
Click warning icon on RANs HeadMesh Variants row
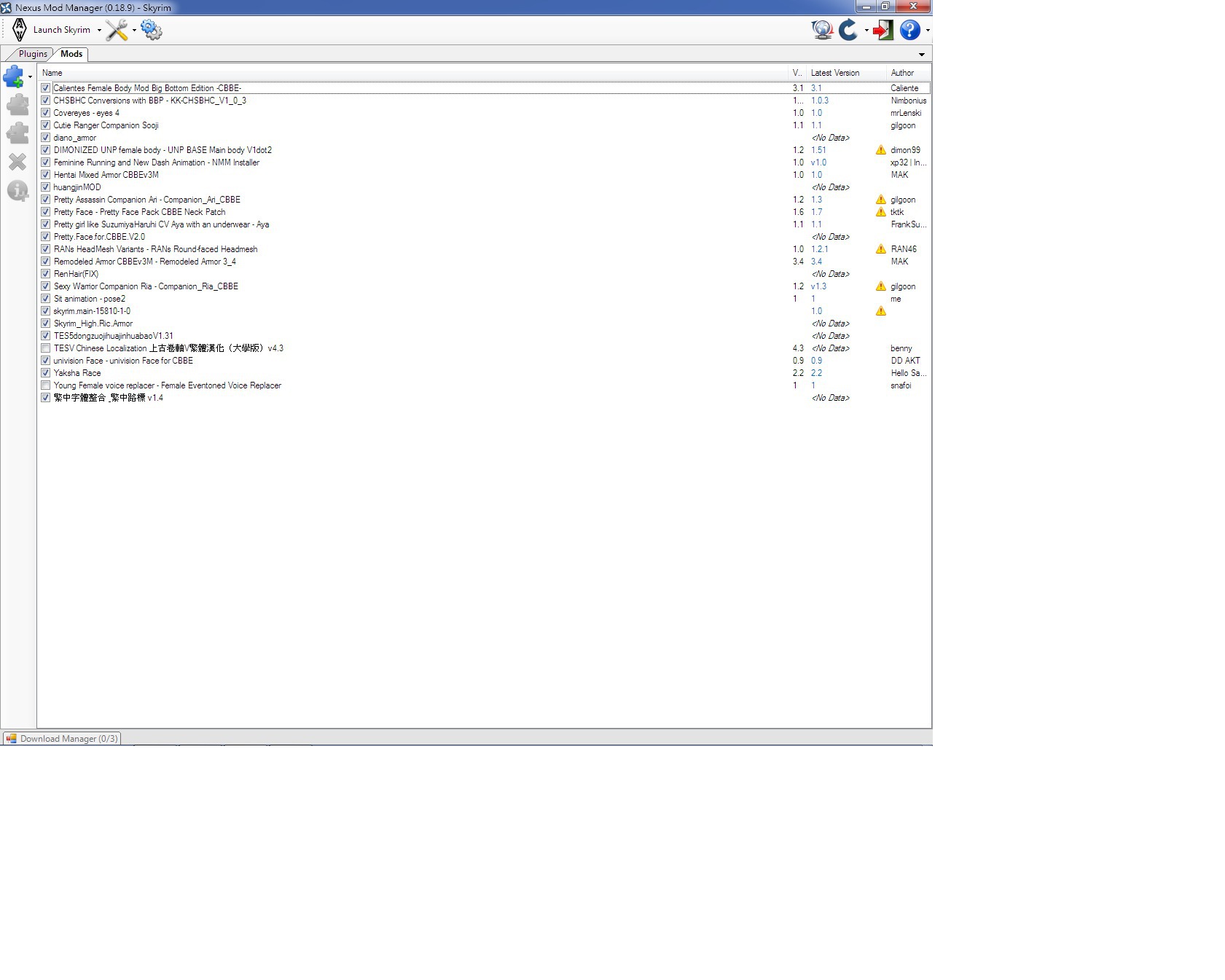coord(881,249)
